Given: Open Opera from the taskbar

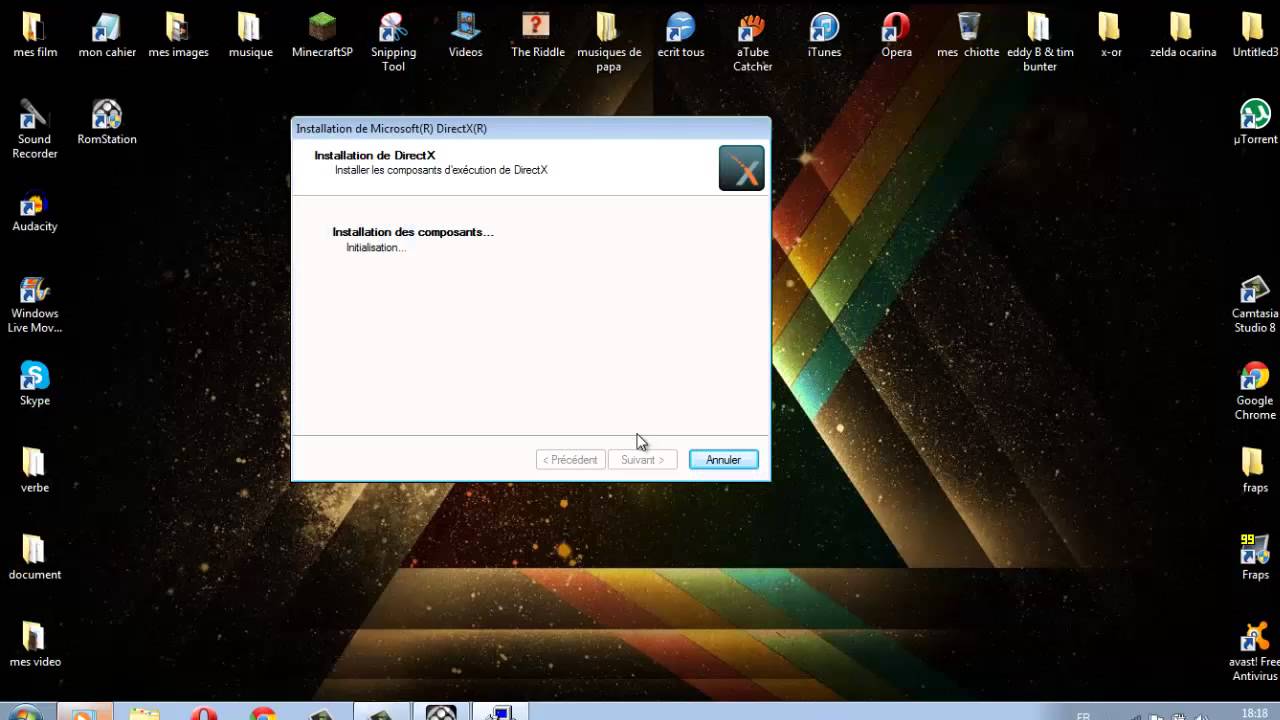Looking at the screenshot, I should [x=204, y=713].
